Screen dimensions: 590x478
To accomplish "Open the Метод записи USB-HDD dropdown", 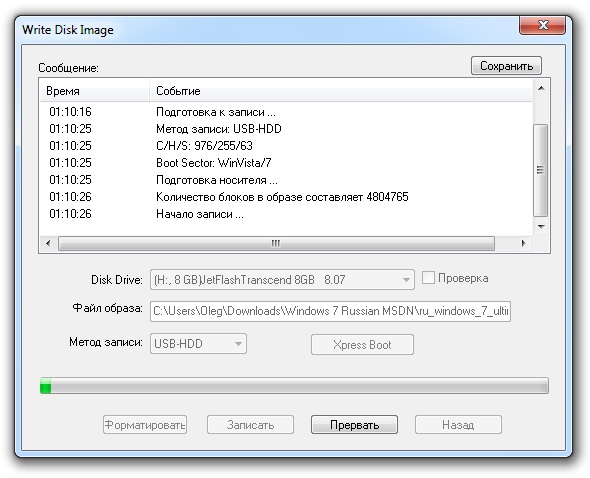I will pos(198,344).
